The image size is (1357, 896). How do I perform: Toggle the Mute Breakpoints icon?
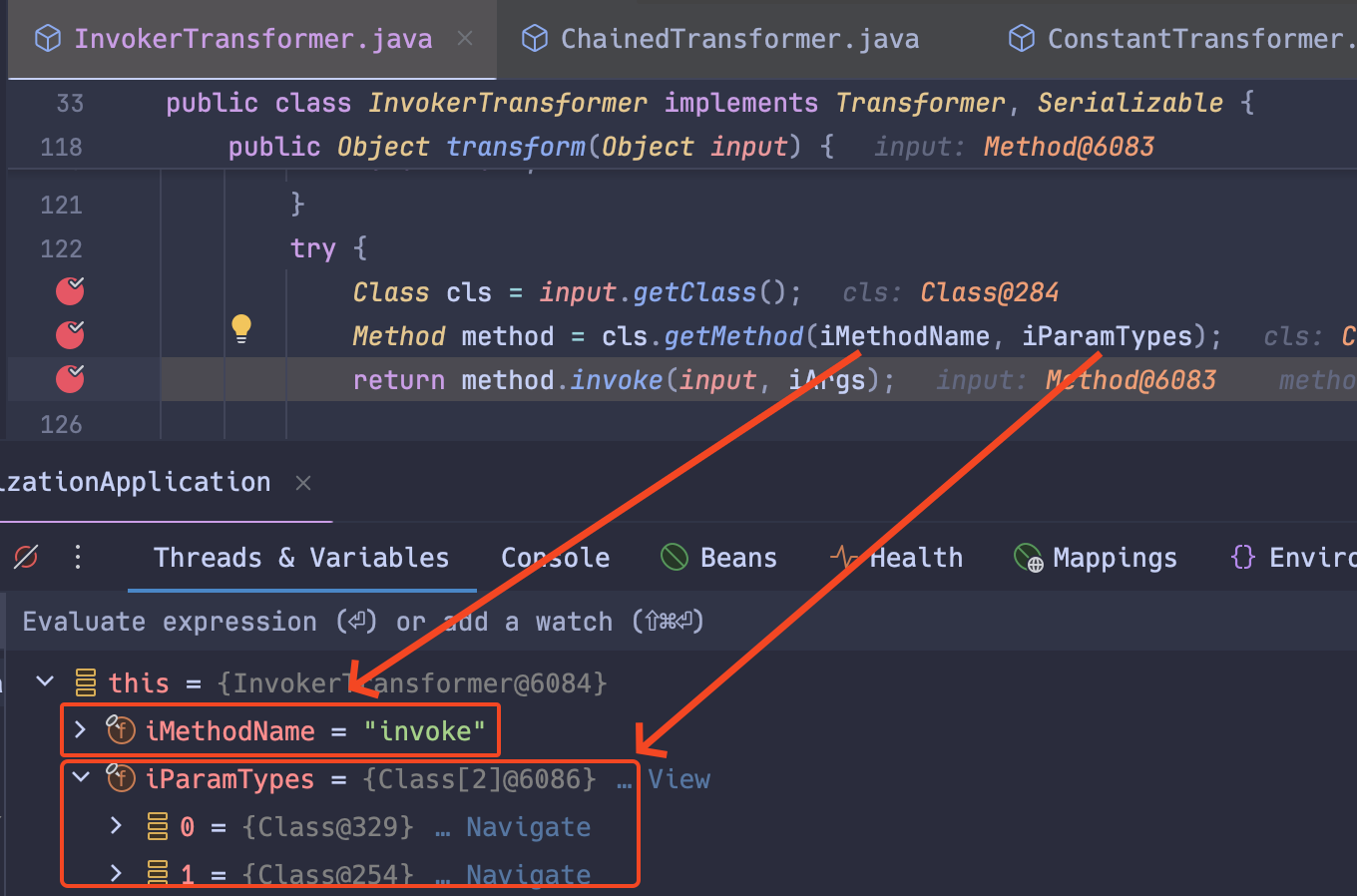click(26, 558)
